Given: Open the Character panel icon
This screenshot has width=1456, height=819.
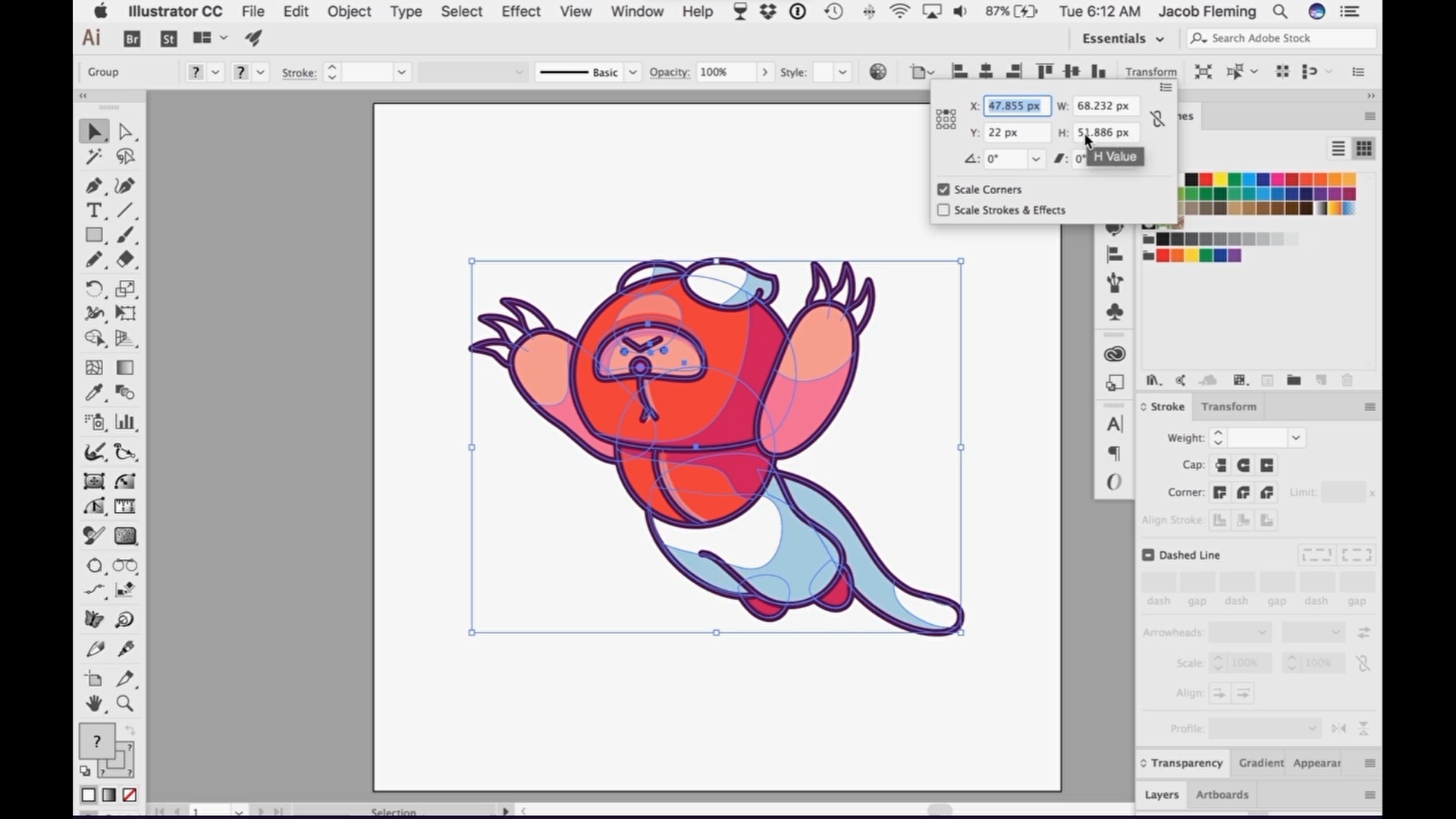Looking at the screenshot, I should [x=1114, y=424].
